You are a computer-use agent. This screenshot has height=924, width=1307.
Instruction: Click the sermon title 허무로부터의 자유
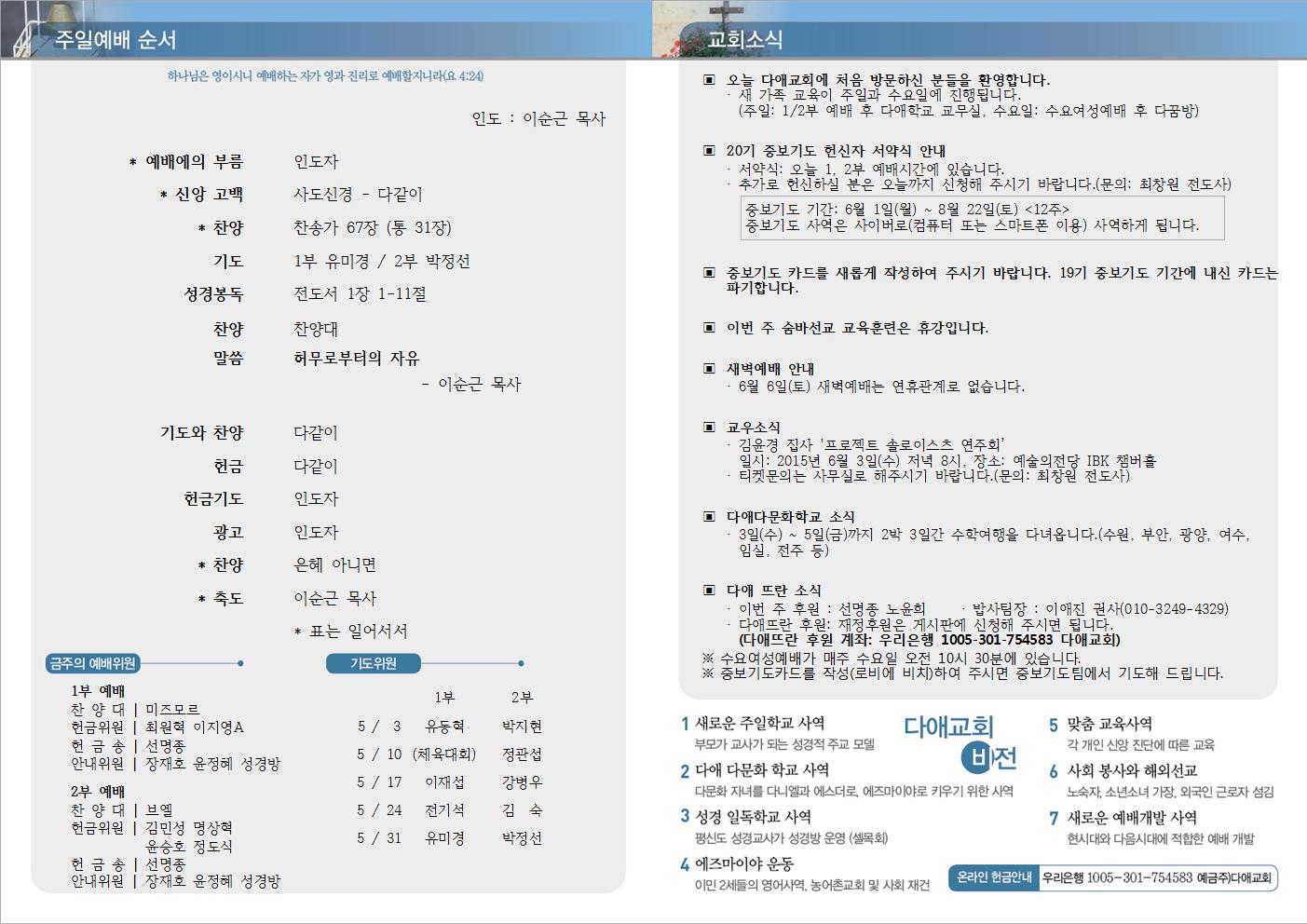point(357,359)
